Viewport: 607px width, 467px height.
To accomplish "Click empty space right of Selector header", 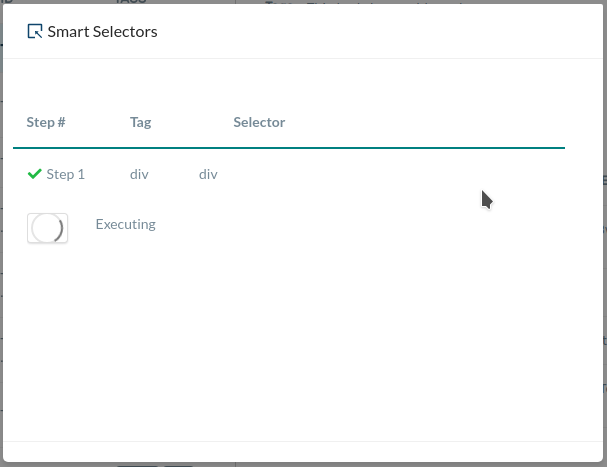I will tap(420, 122).
